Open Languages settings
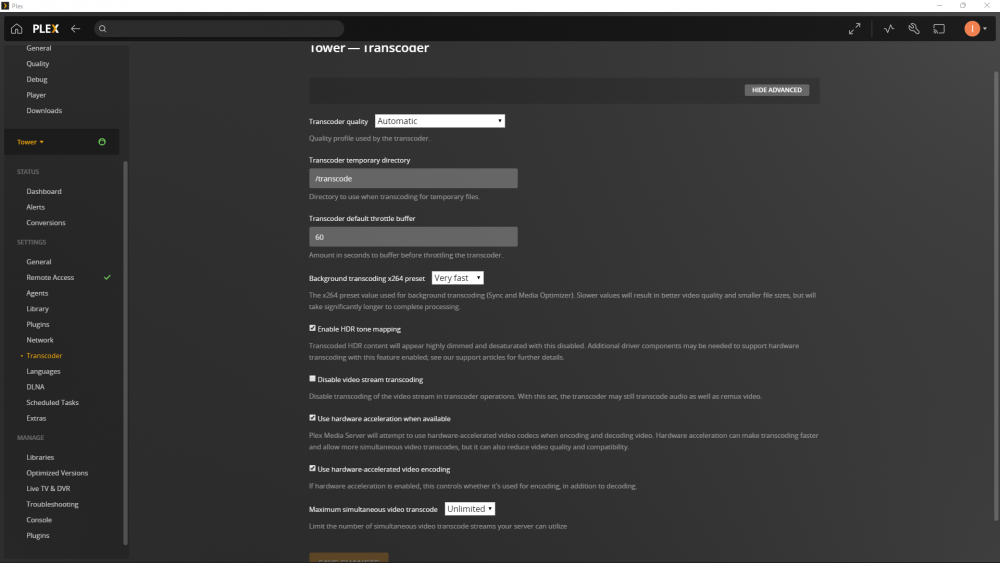Viewport: 1000px width, 563px height. (43, 371)
